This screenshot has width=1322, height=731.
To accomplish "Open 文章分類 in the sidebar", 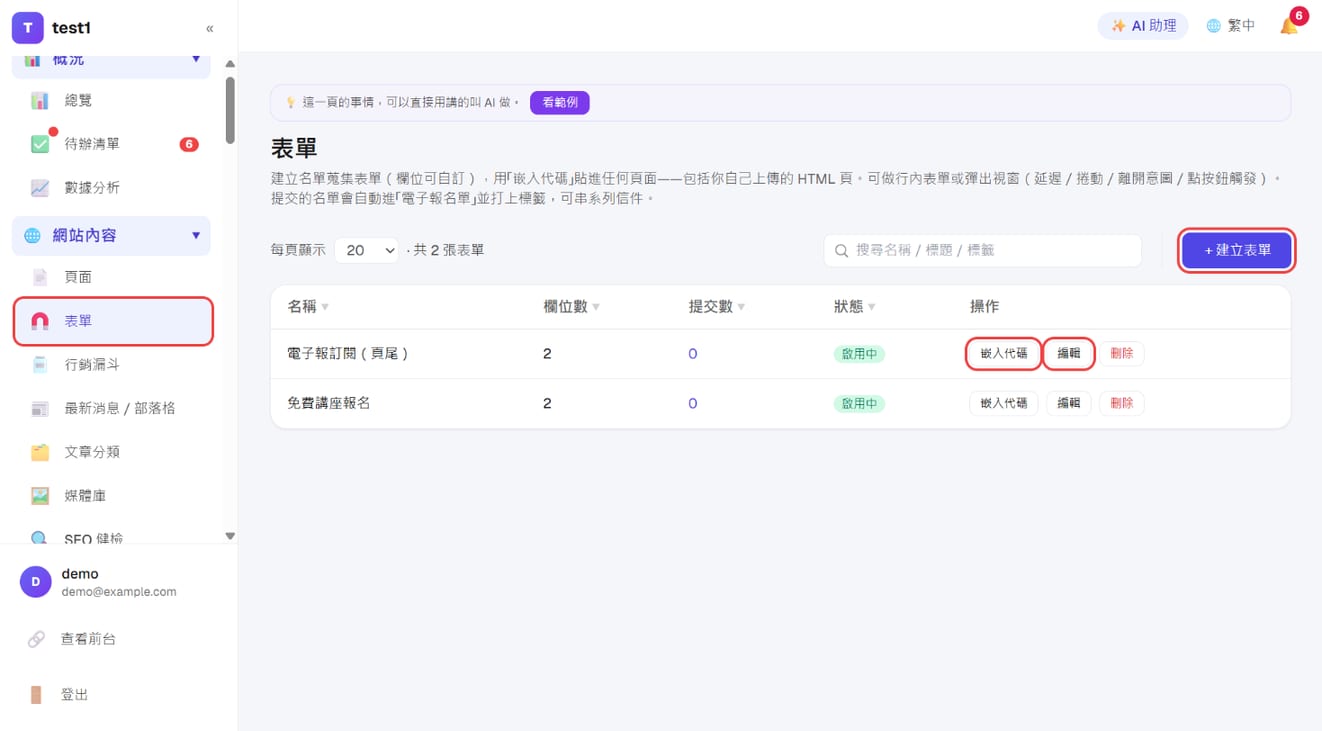I will tap(111, 452).
